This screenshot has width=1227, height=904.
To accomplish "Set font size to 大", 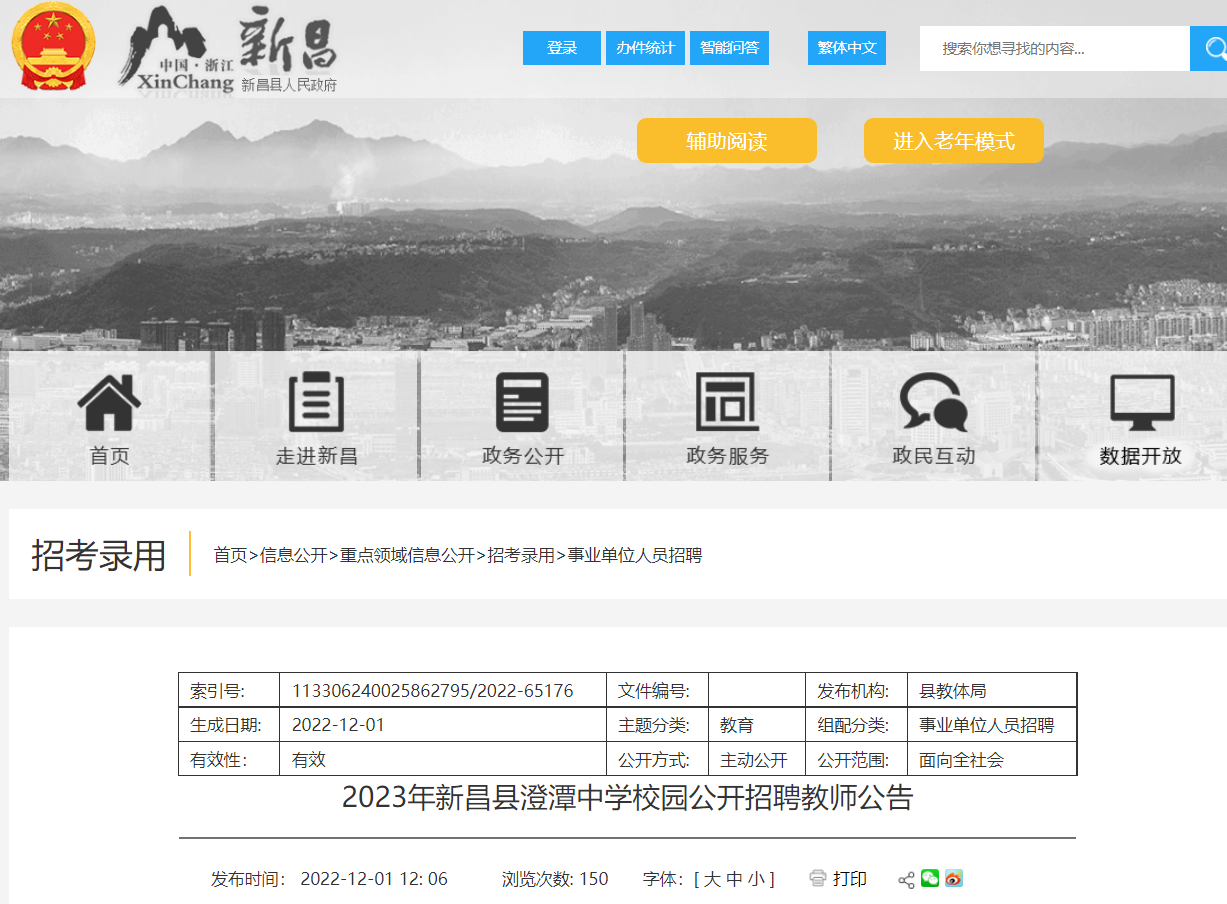I will 712,879.
